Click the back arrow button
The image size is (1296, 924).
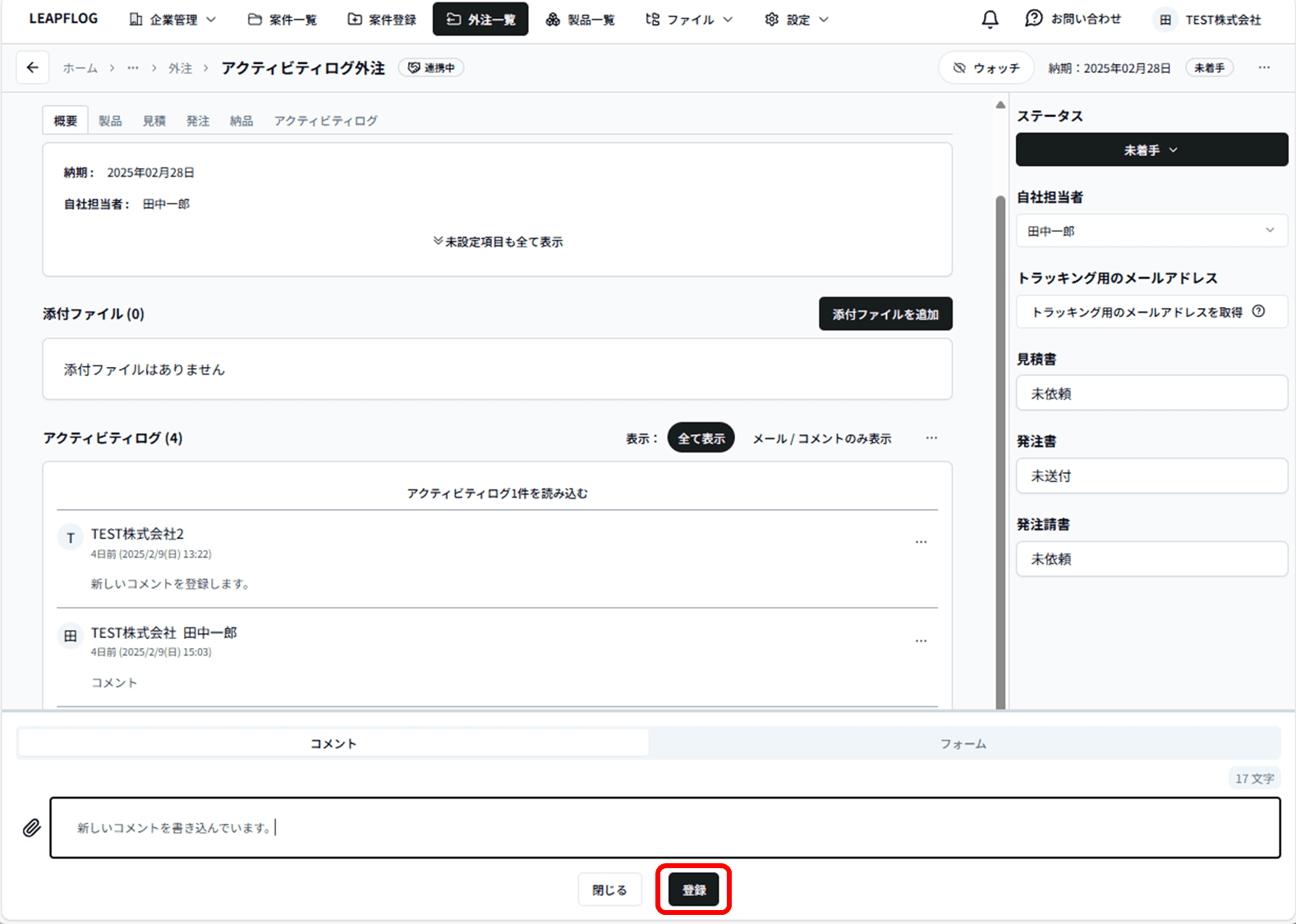click(32, 68)
